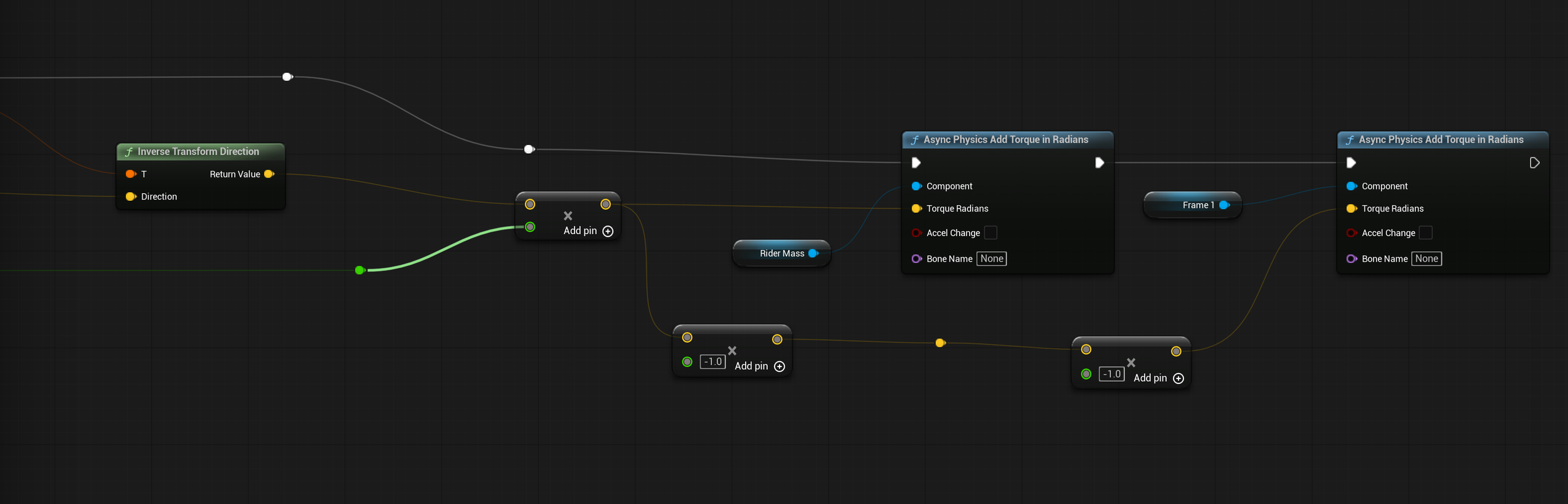Click Torque Radians pin on Frame 1 torque node

(1352, 208)
